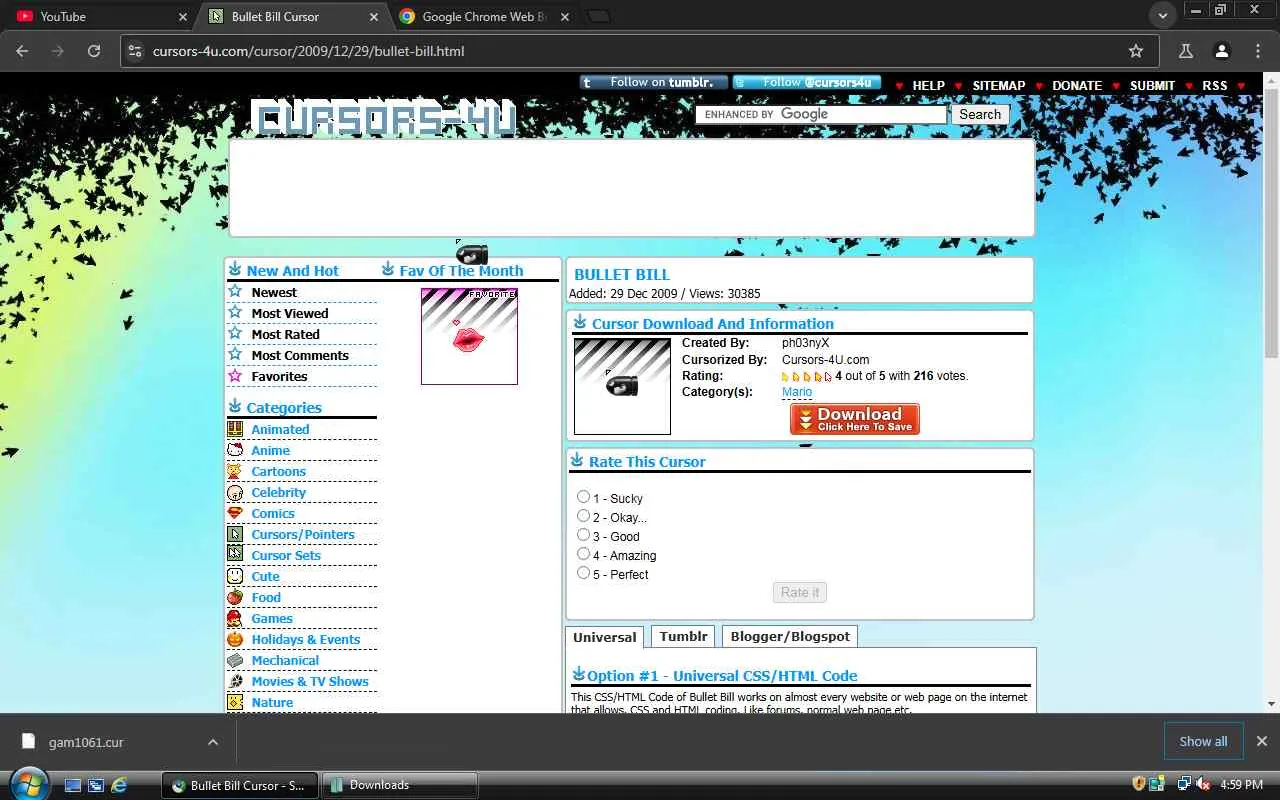Open the DONATE menu link
1280x800 pixels.
1077,86
